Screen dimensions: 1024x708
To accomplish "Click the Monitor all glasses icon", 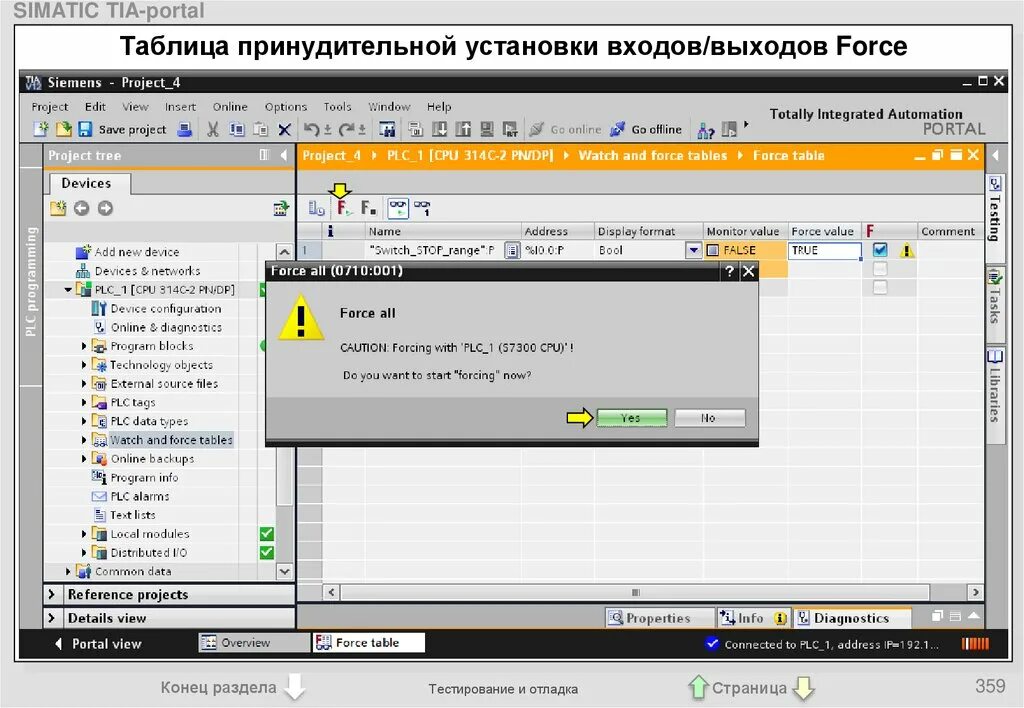I will point(398,208).
